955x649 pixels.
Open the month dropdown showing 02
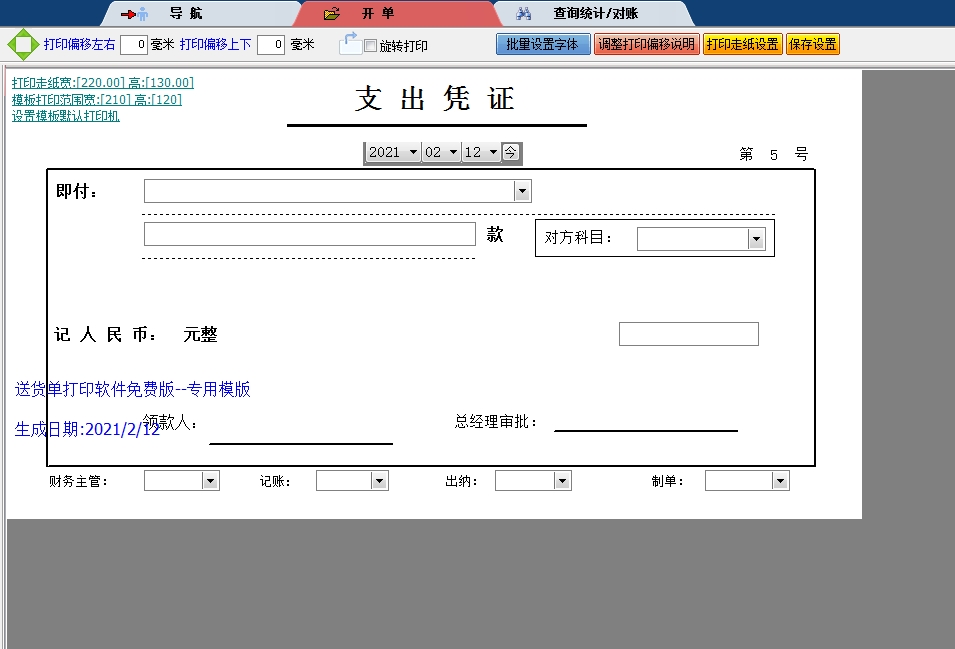pyautogui.click(x=444, y=153)
